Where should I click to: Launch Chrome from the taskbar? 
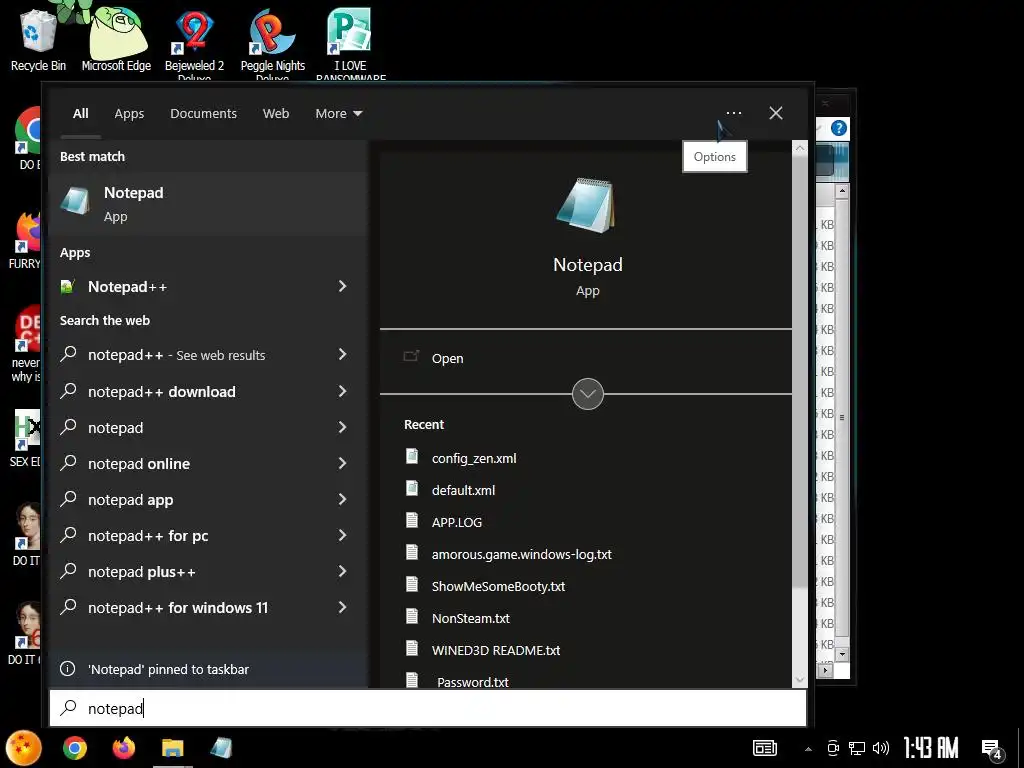click(74, 748)
